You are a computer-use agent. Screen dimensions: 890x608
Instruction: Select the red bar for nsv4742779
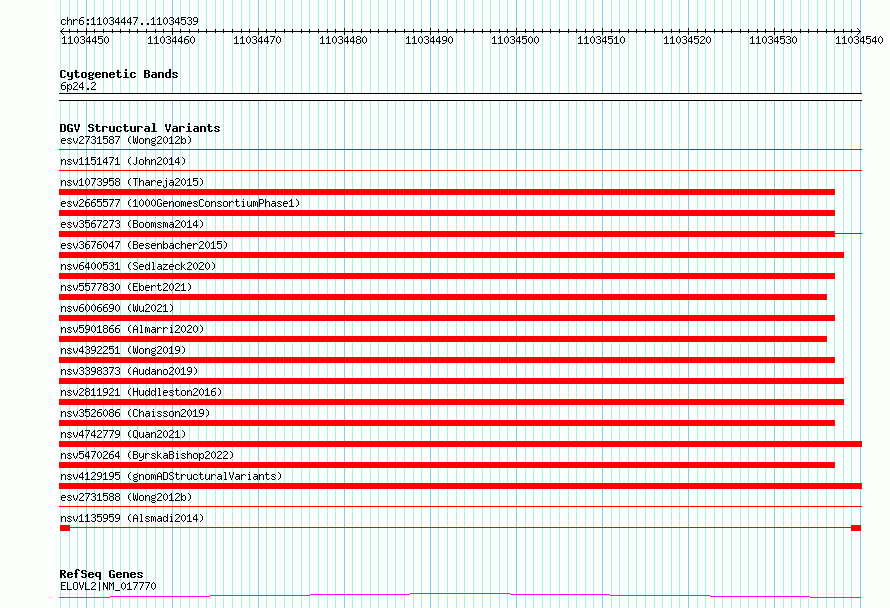pyautogui.click(x=460, y=444)
